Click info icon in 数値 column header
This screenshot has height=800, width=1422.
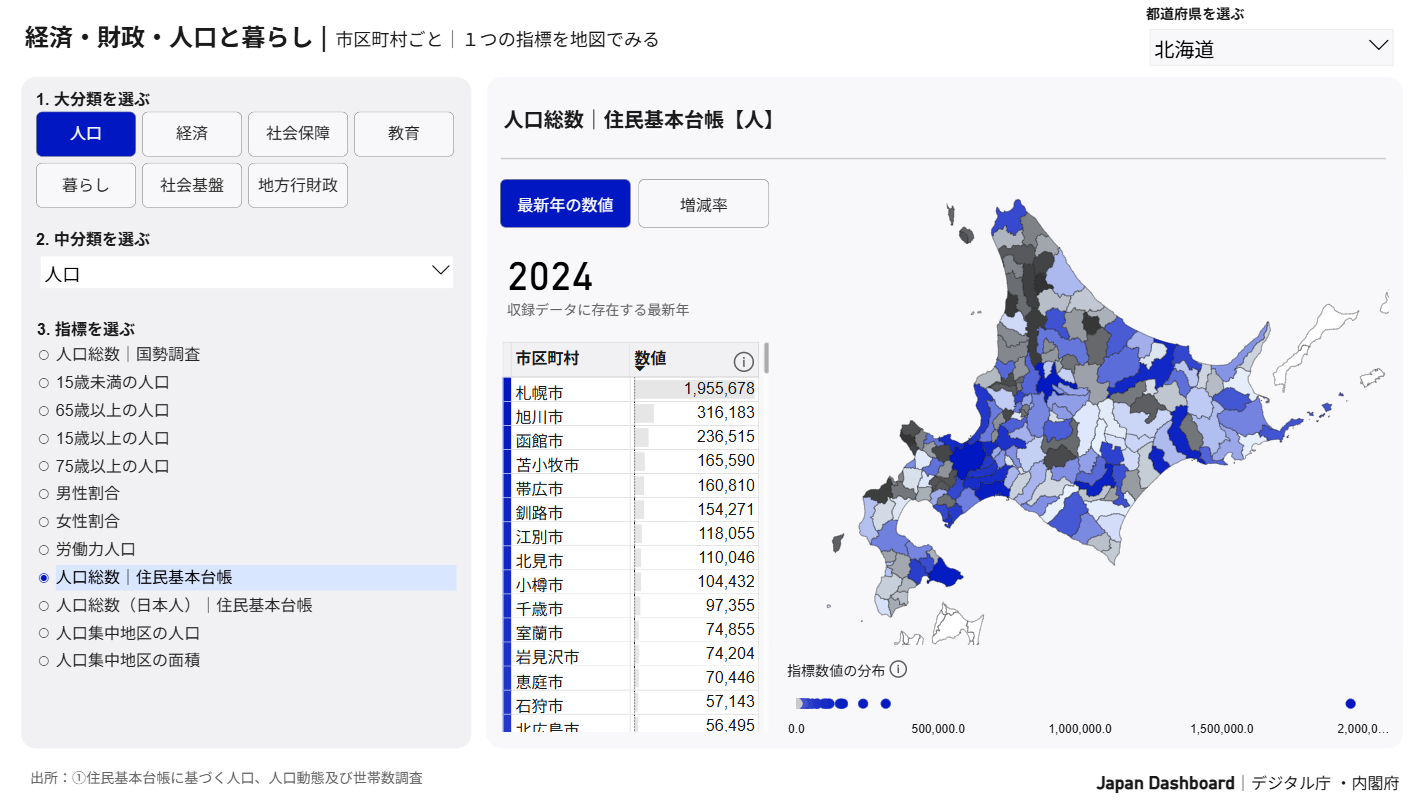(743, 361)
